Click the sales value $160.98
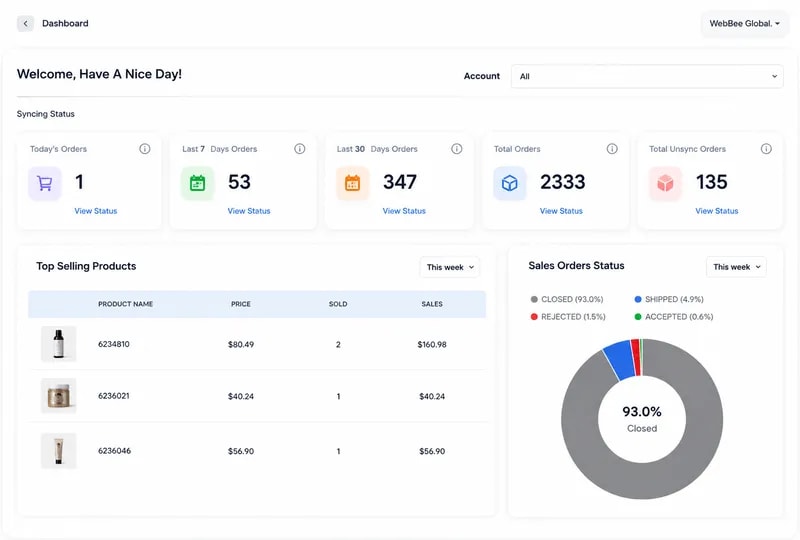This screenshot has width=800, height=540. tap(432, 345)
